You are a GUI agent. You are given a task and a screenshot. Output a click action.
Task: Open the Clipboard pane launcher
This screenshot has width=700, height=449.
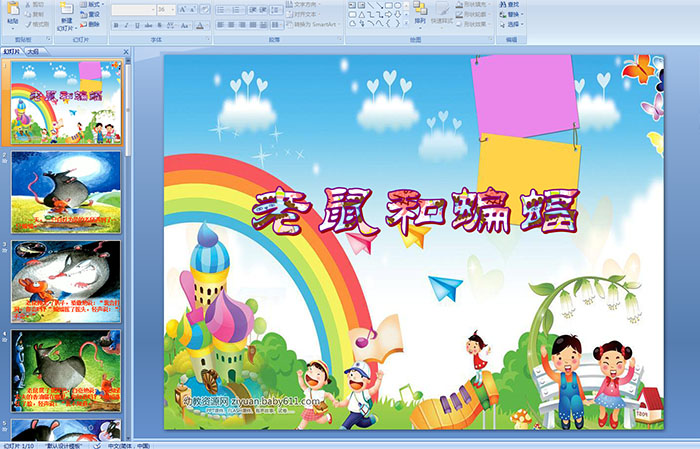tap(48, 39)
